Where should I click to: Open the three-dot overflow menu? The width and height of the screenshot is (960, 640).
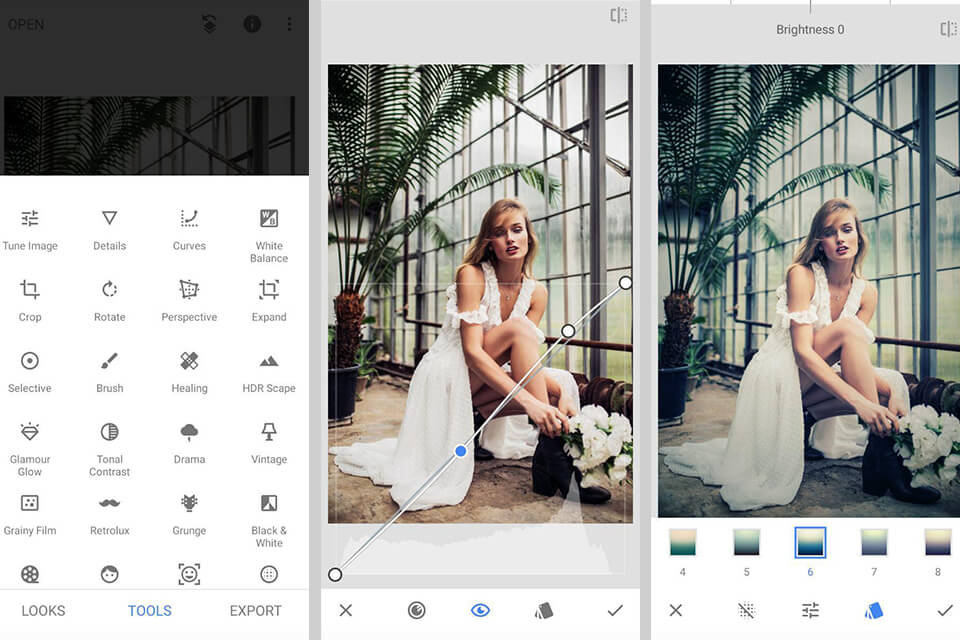[290, 24]
